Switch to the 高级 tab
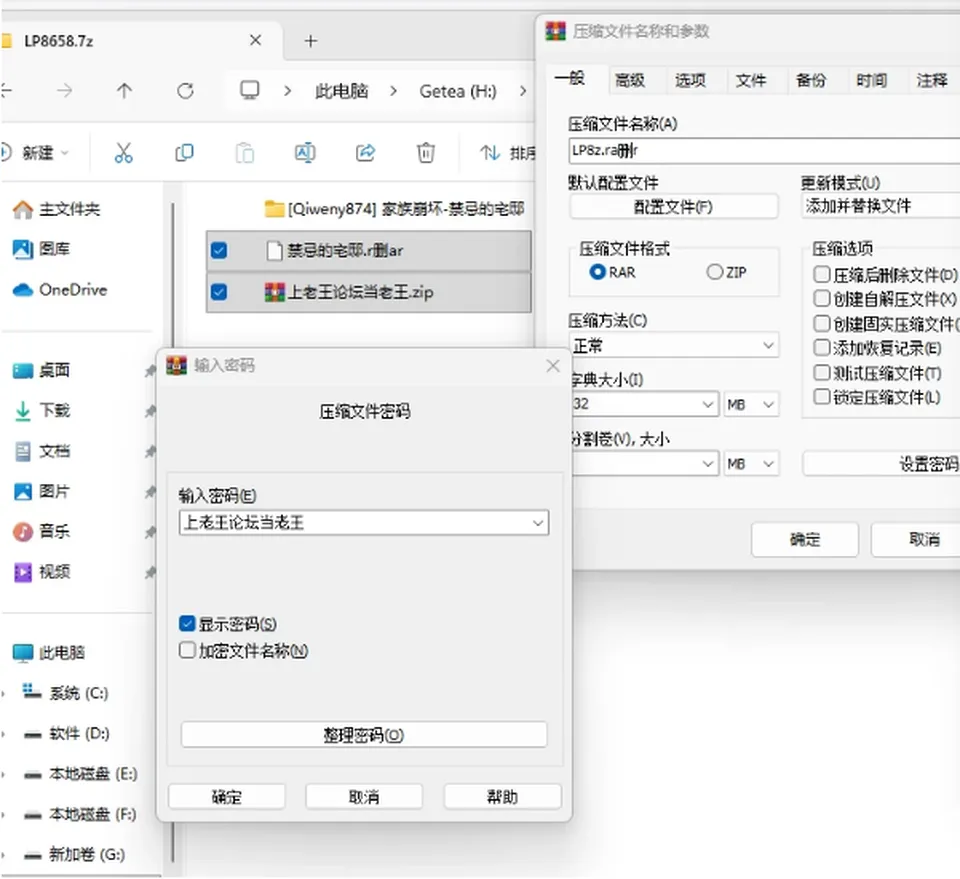The height and width of the screenshot is (879, 960). [x=630, y=80]
